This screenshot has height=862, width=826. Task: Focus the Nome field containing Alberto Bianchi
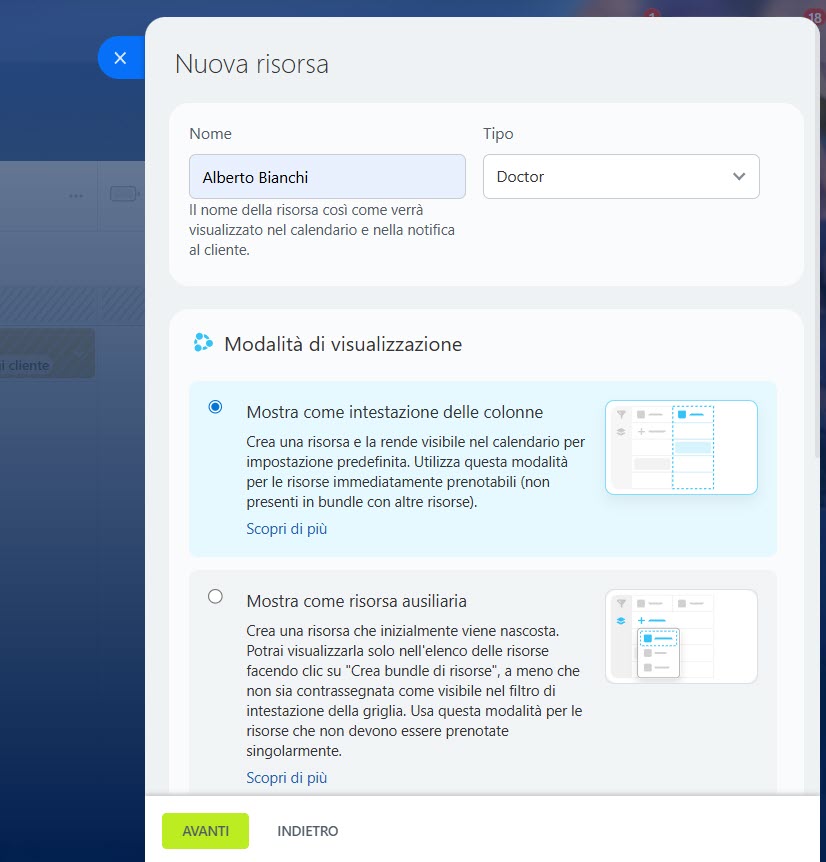pos(327,177)
